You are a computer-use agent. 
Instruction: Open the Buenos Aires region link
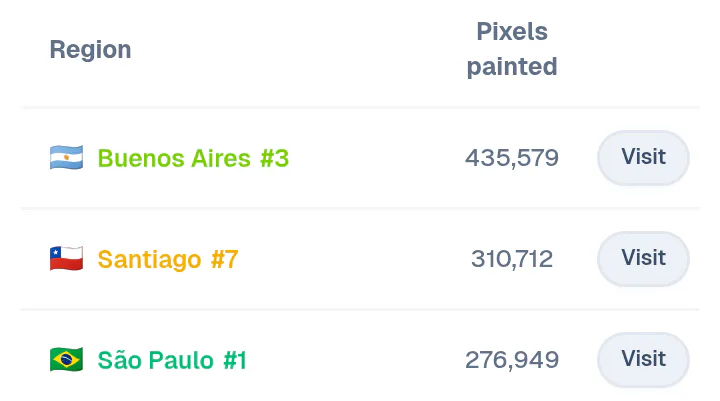pos(174,158)
